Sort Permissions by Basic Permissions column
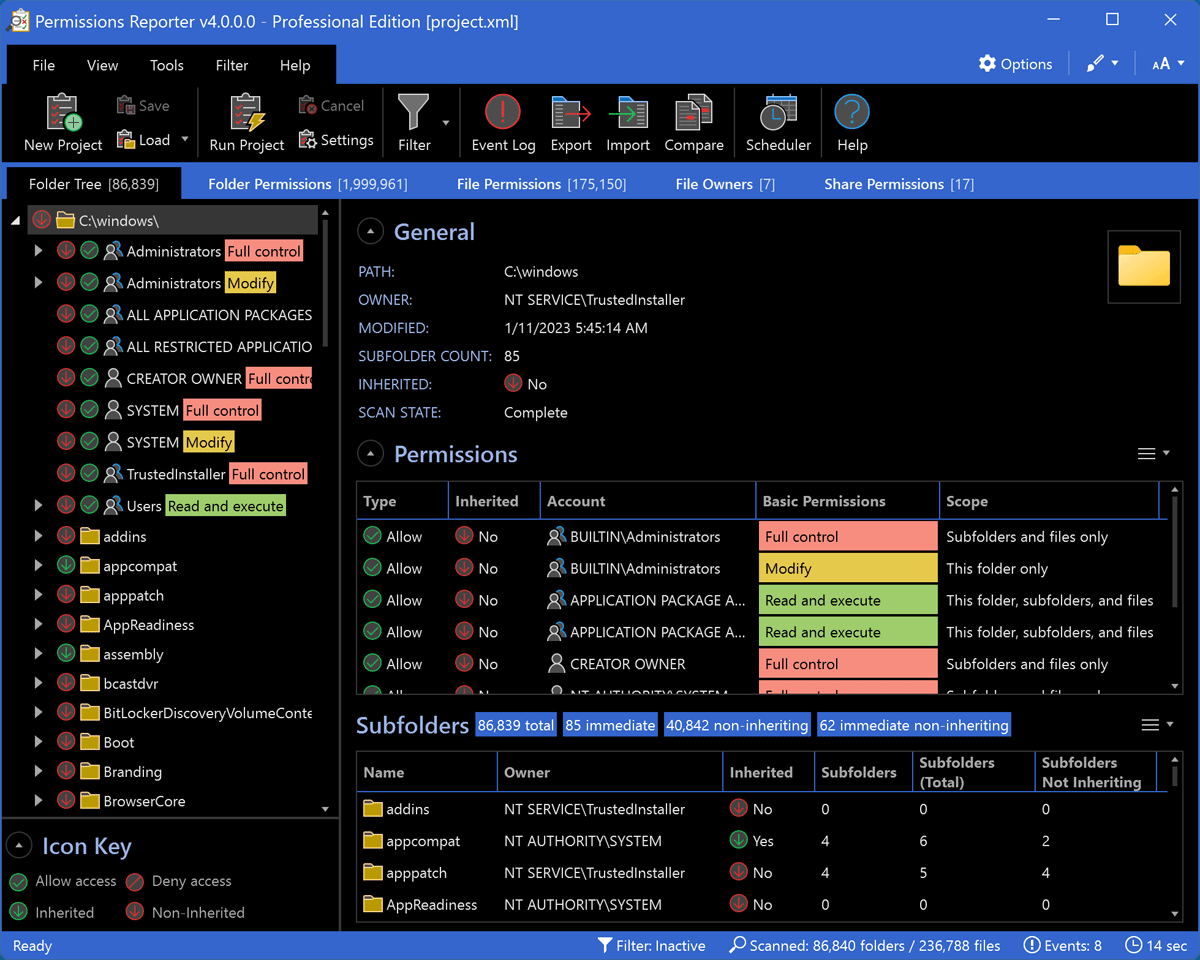The width and height of the screenshot is (1200, 960). [x=847, y=501]
